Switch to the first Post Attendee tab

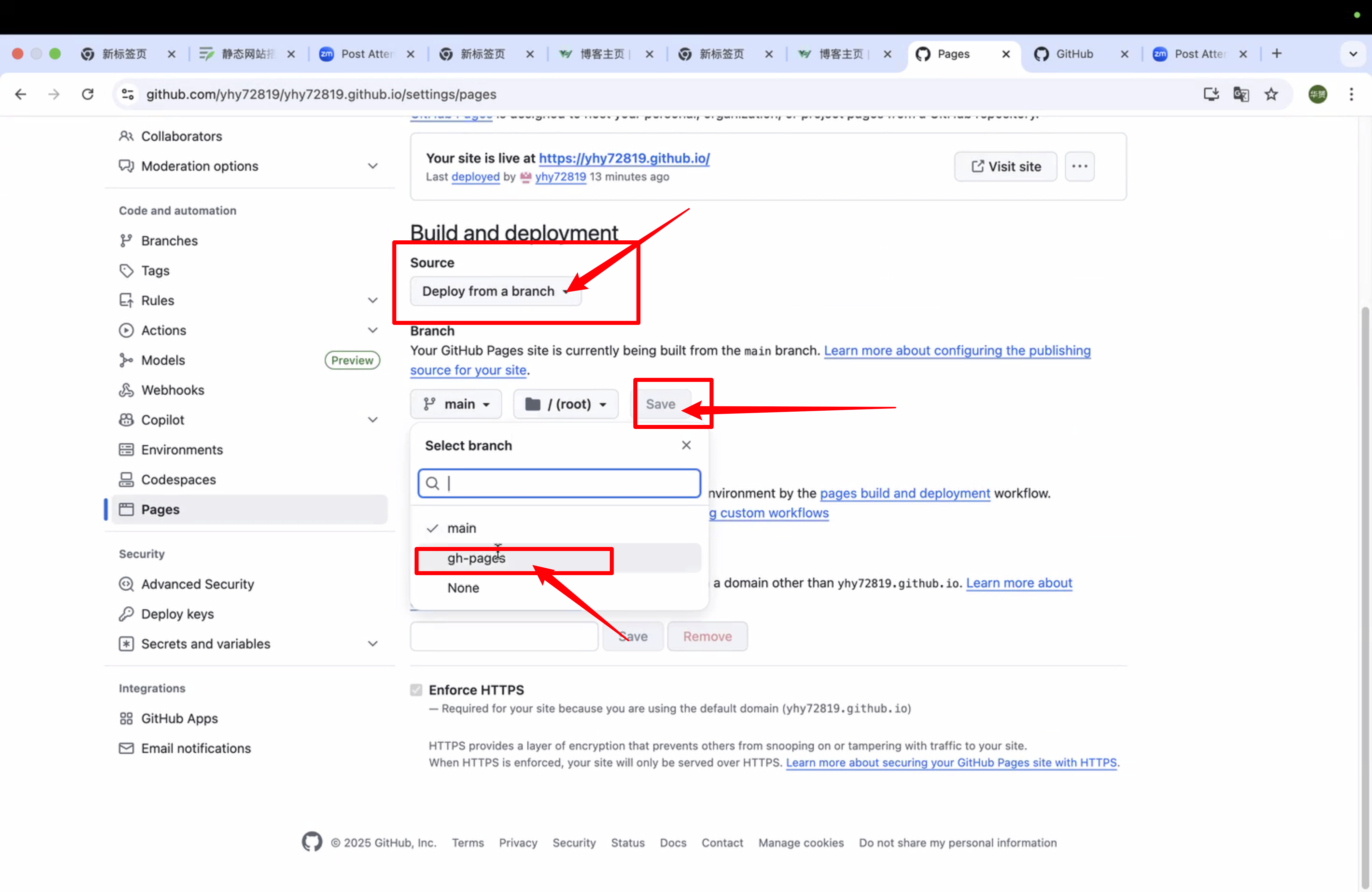[x=367, y=54]
